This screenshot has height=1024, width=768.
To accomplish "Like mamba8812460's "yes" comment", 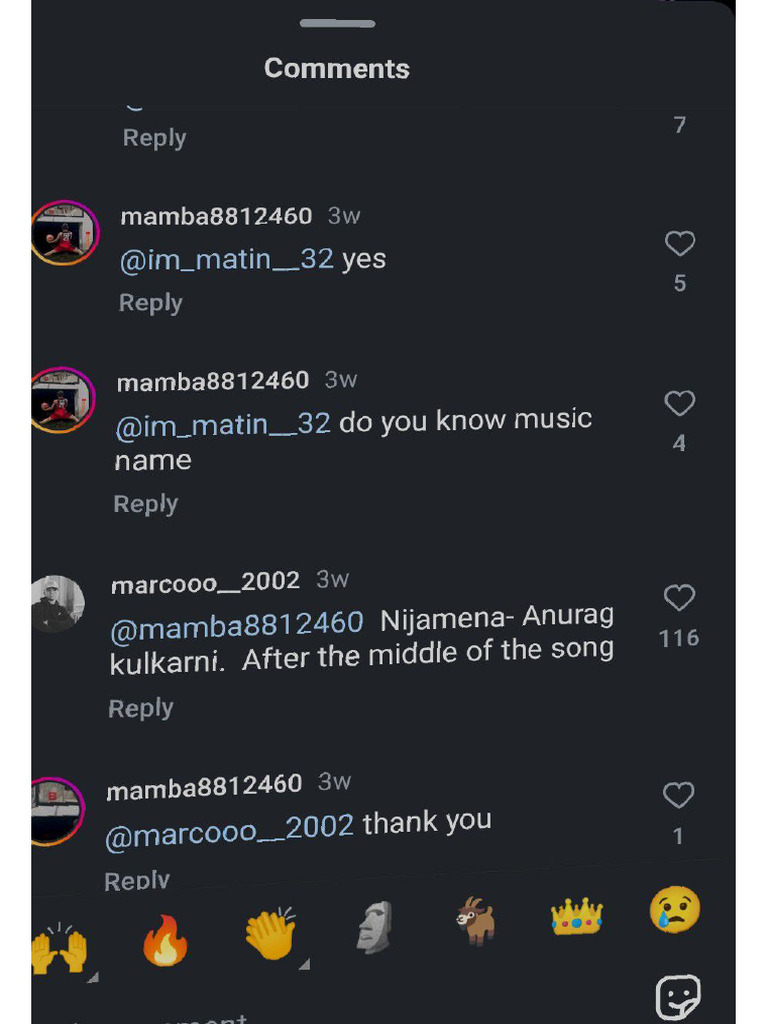I will (680, 243).
